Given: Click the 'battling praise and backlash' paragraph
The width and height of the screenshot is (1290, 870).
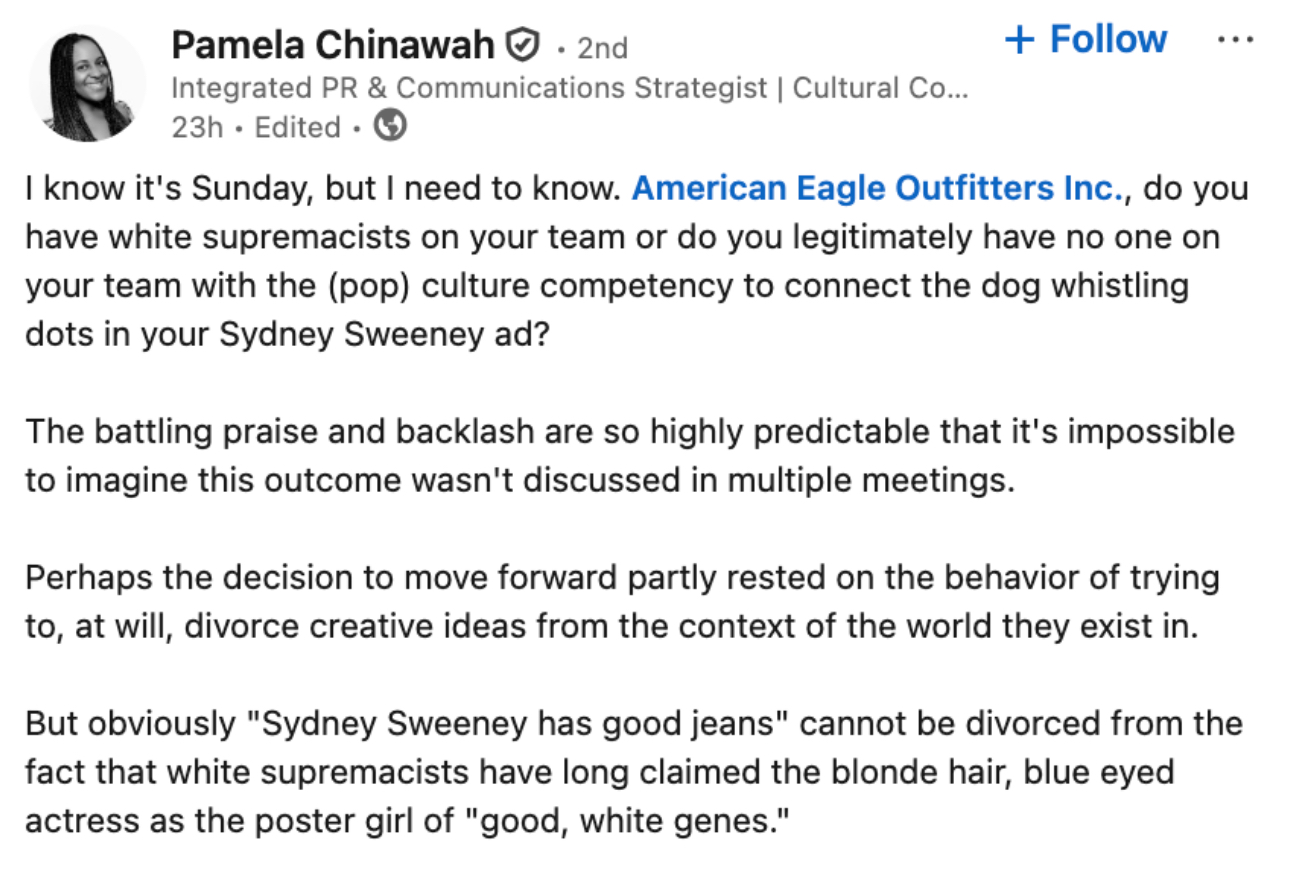Looking at the screenshot, I should click(630, 456).
